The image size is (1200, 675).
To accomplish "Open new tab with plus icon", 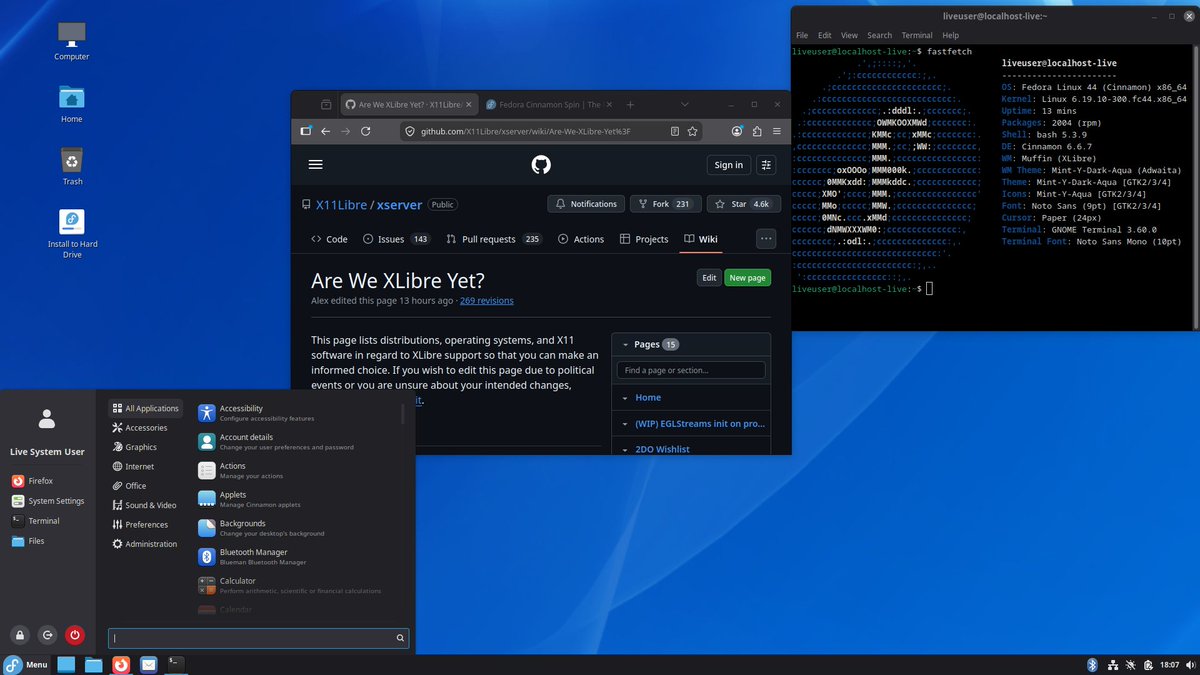I will coord(630,104).
